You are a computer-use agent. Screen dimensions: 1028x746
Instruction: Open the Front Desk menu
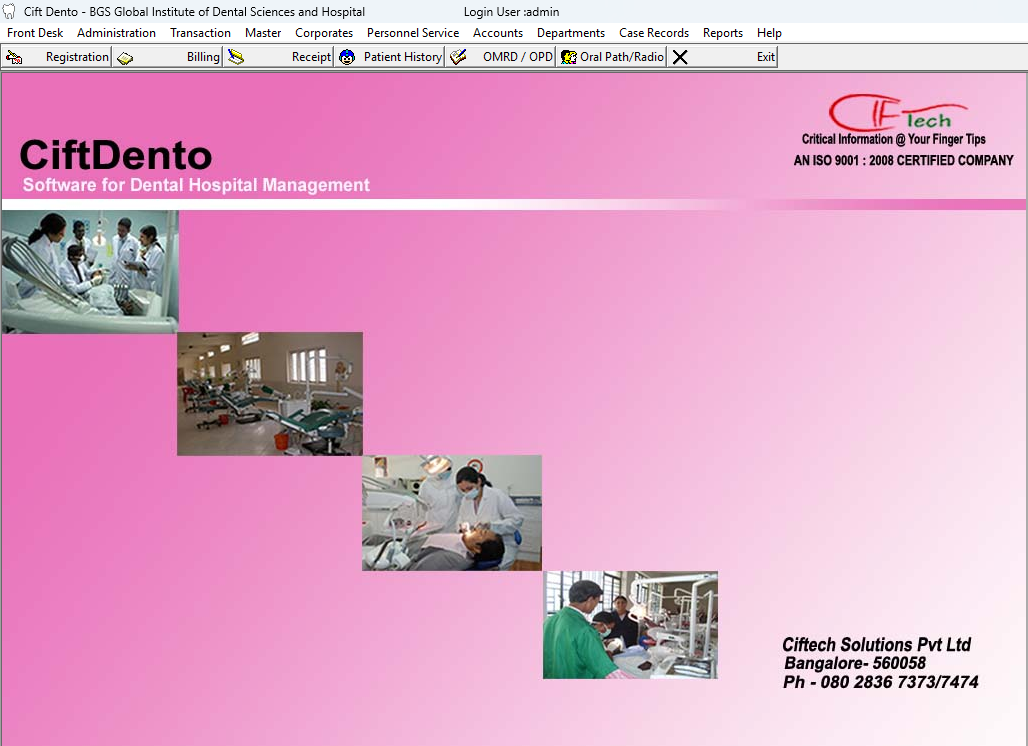click(x=35, y=33)
